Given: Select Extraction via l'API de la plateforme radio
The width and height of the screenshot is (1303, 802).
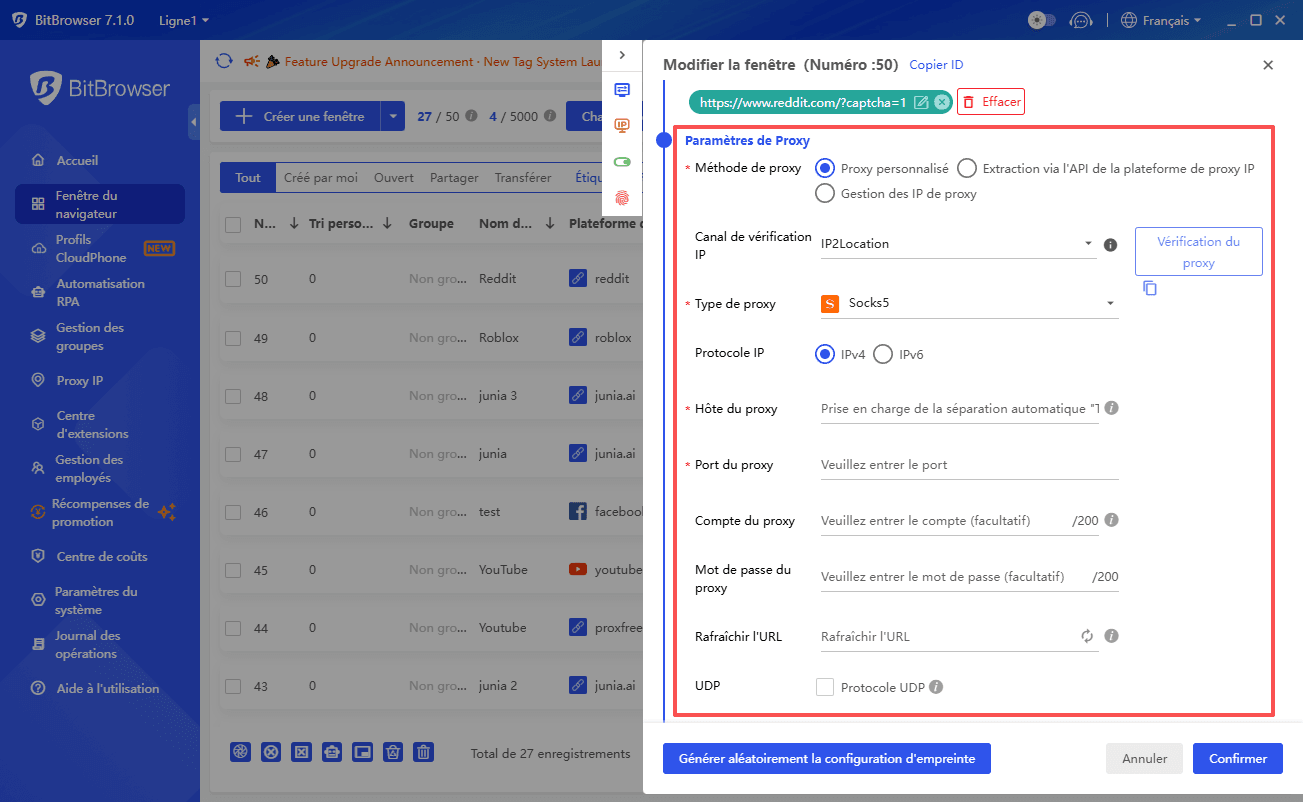Looking at the screenshot, I should point(967,169).
